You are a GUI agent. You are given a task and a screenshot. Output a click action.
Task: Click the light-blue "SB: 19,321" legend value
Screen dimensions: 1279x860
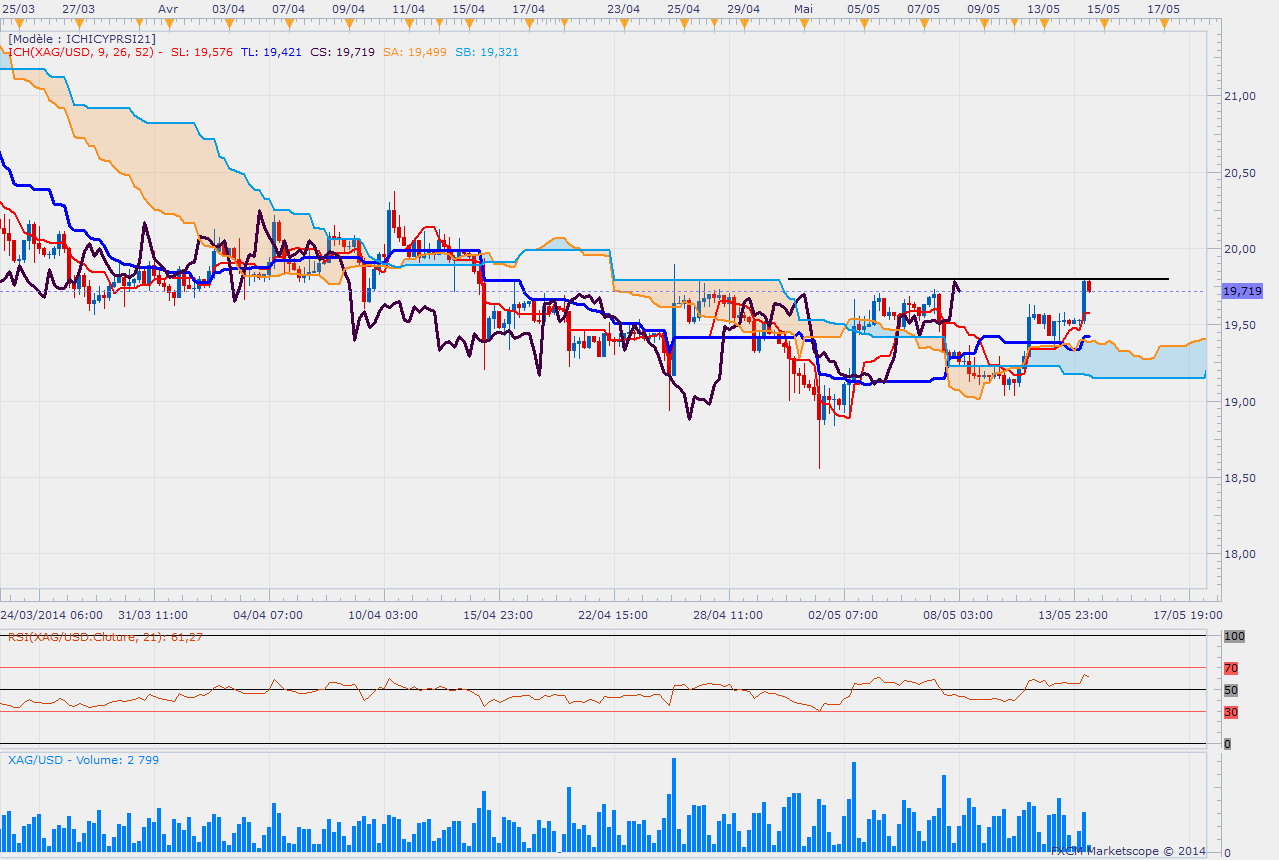point(487,52)
